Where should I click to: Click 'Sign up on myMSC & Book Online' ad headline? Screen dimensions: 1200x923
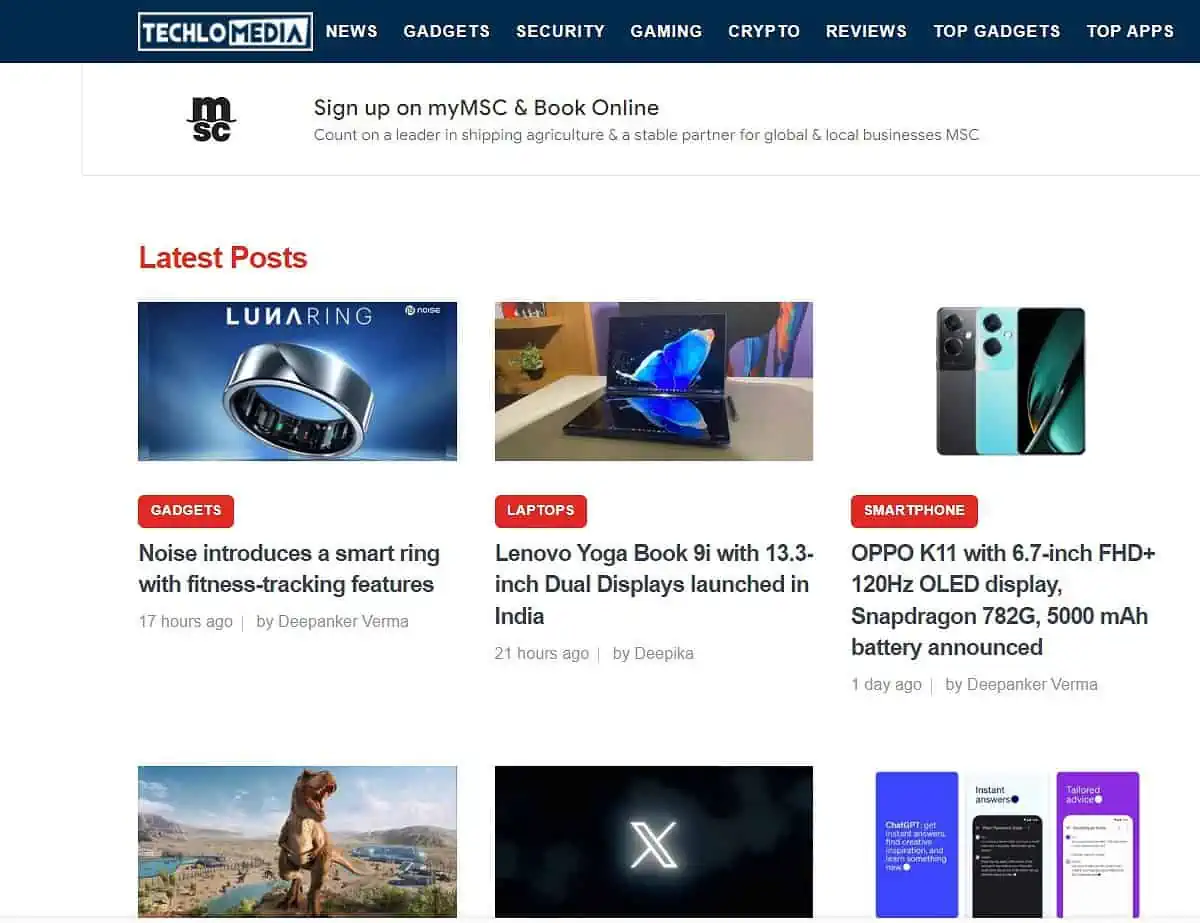pyautogui.click(x=486, y=108)
